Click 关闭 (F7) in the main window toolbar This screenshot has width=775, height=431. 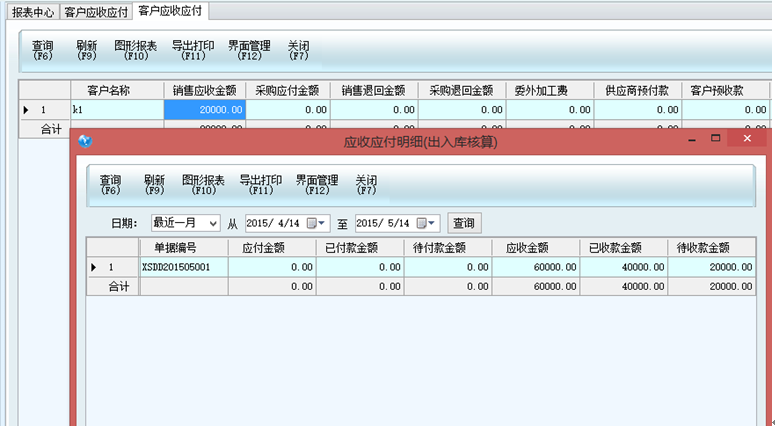pyautogui.click(x=298, y=51)
